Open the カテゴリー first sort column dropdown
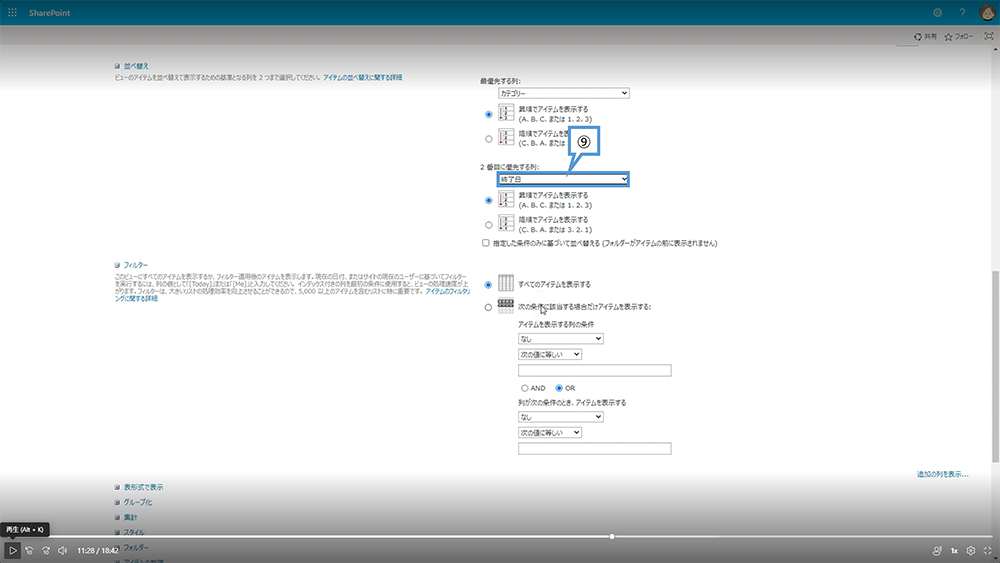This screenshot has height=563, width=1000. [564, 93]
